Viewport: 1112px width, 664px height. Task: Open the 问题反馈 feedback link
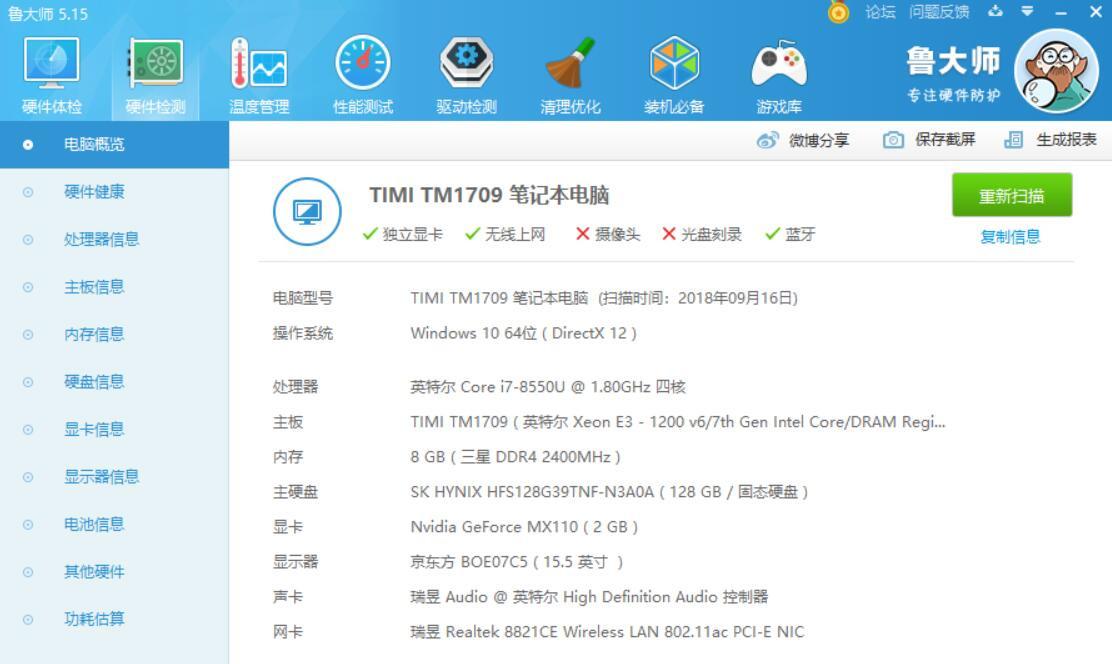pyautogui.click(x=939, y=12)
